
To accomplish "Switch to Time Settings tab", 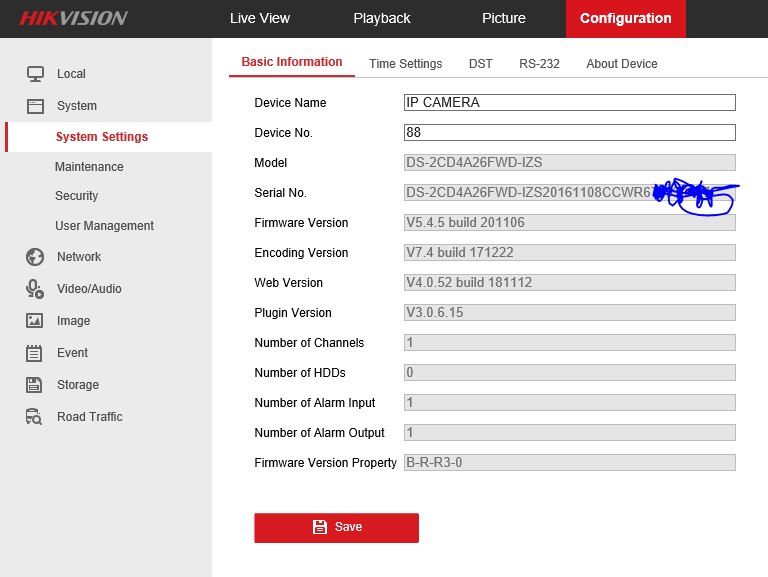I will tap(405, 63).
